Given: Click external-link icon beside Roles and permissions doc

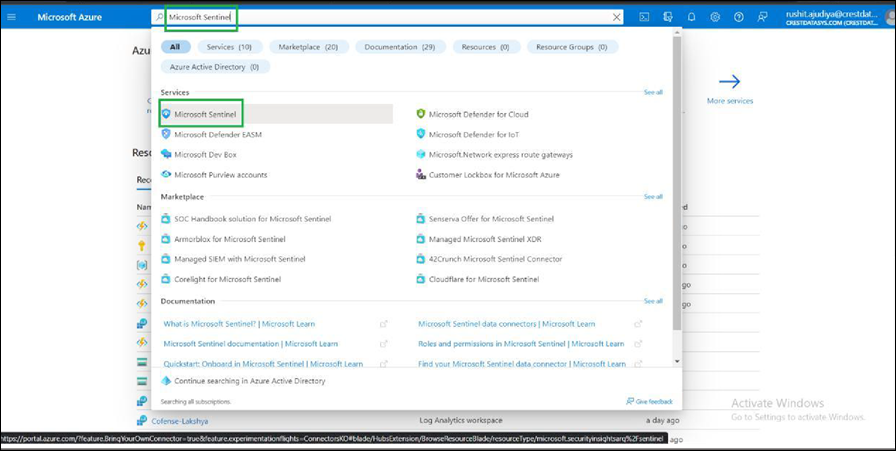Looking at the screenshot, I should (x=638, y=344).
